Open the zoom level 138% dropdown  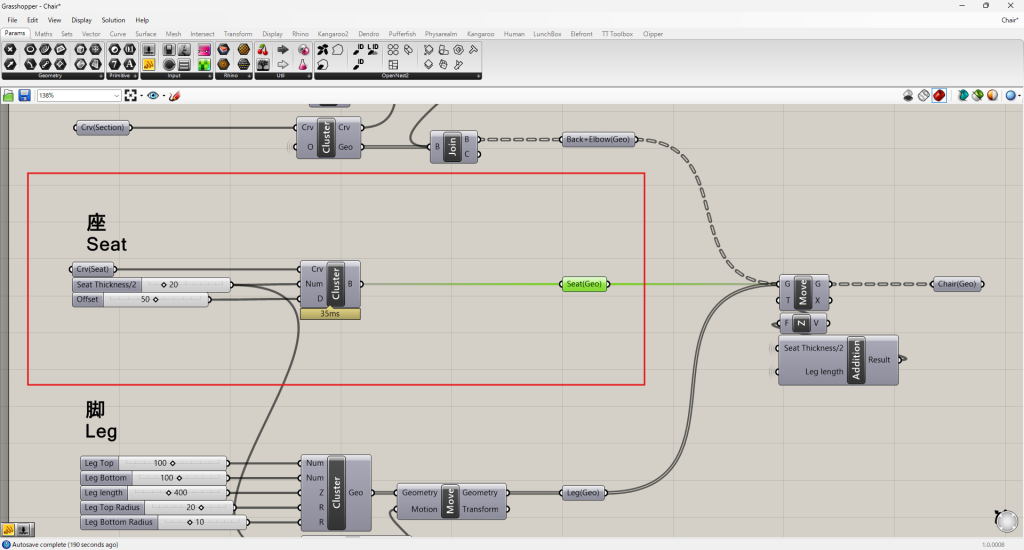pyautogui.click(x=117, y=96)
